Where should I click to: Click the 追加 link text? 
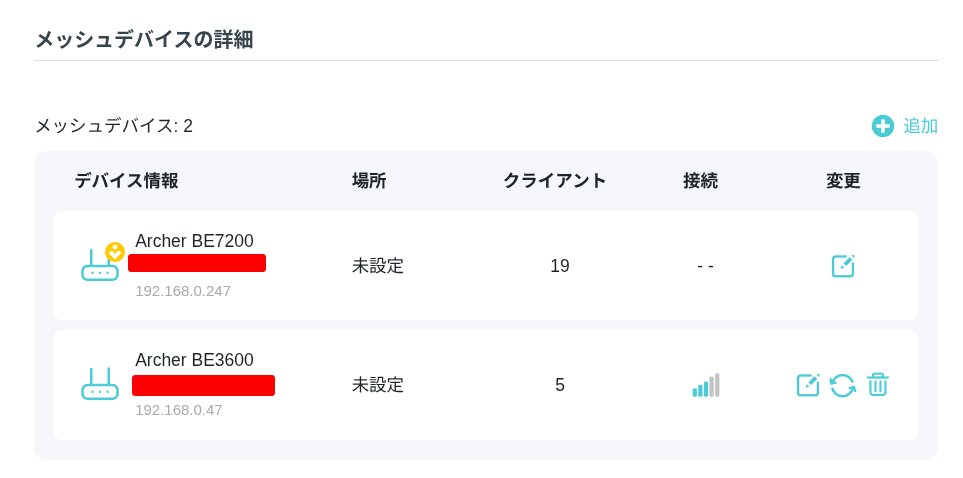pyautogui.click(x=920, y=126)
